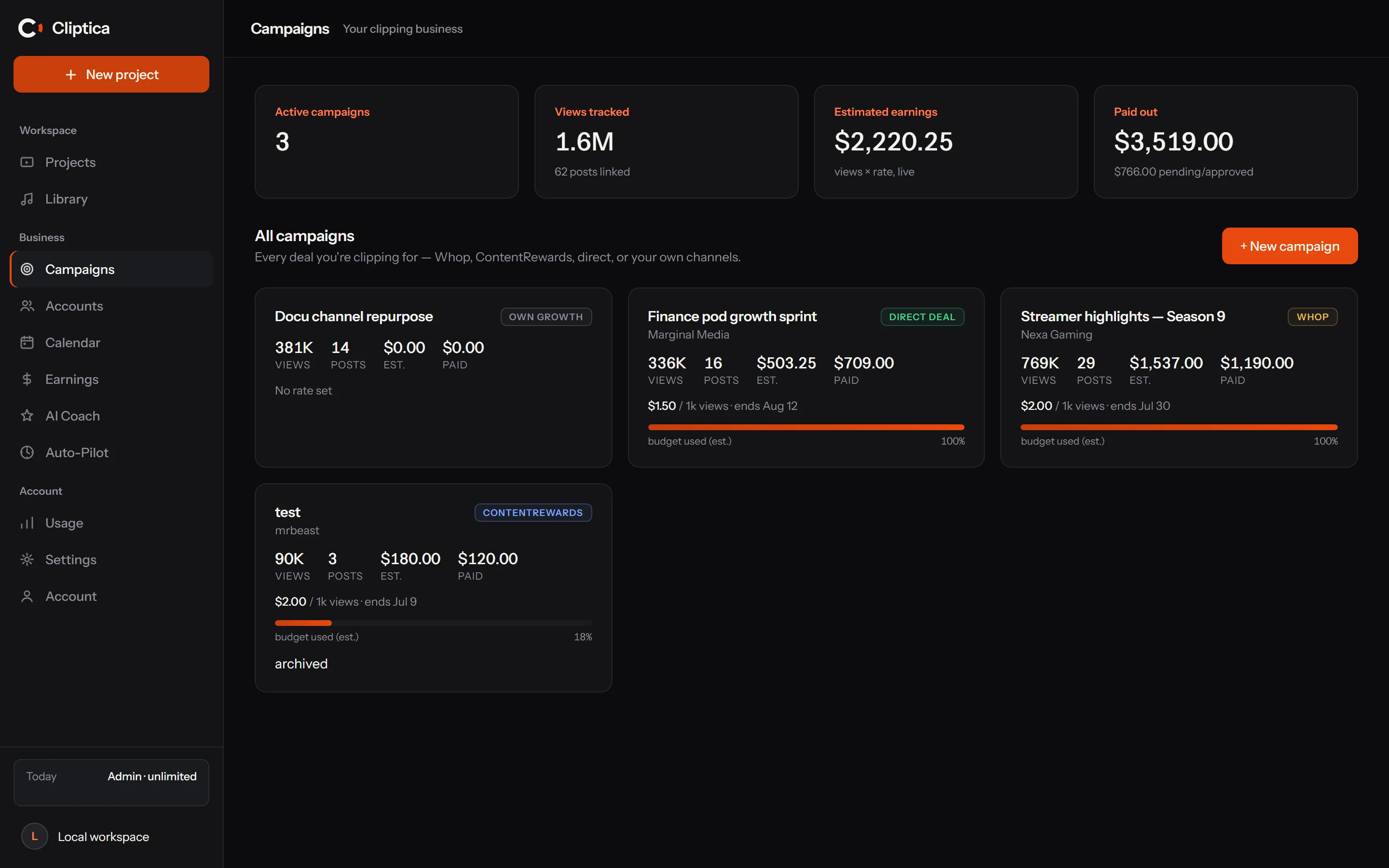Image resolution: width=1389 pixels, height=868 pixels.
Task: Open the test campaign title
Action: pos(287,512)
